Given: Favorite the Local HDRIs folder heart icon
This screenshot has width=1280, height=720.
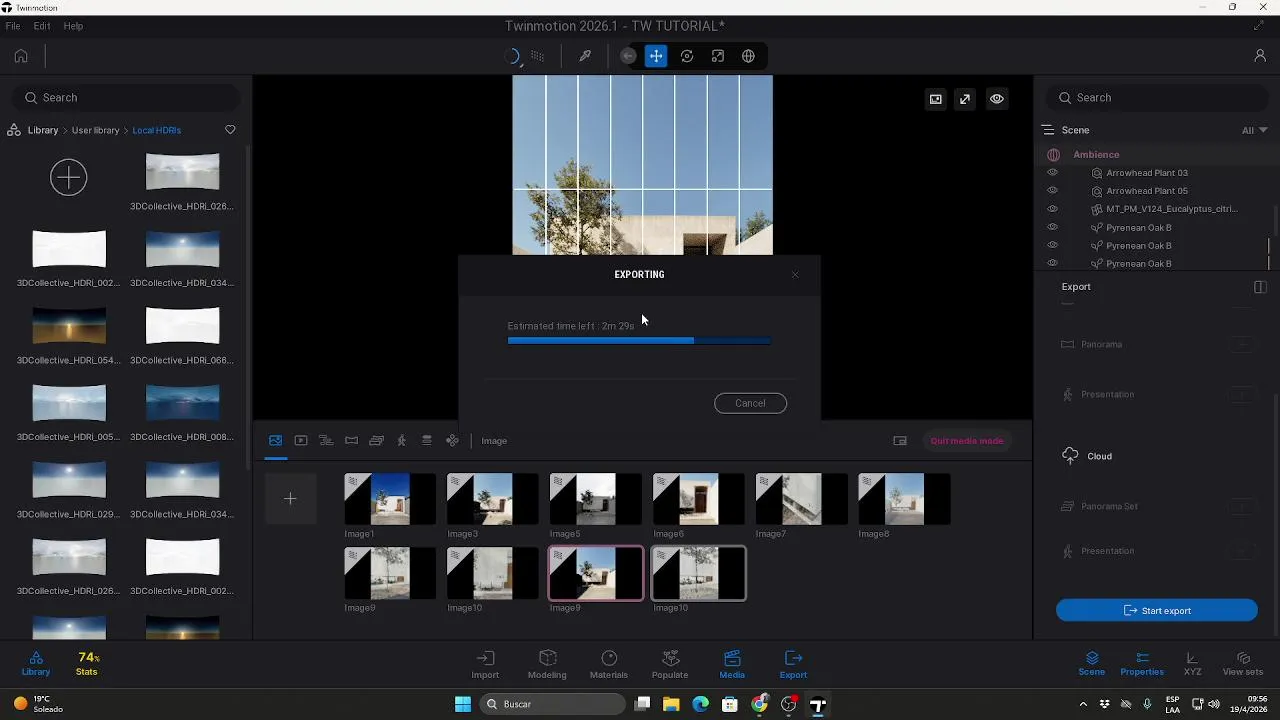Looking at the screenshot, I should pos(230,130).
